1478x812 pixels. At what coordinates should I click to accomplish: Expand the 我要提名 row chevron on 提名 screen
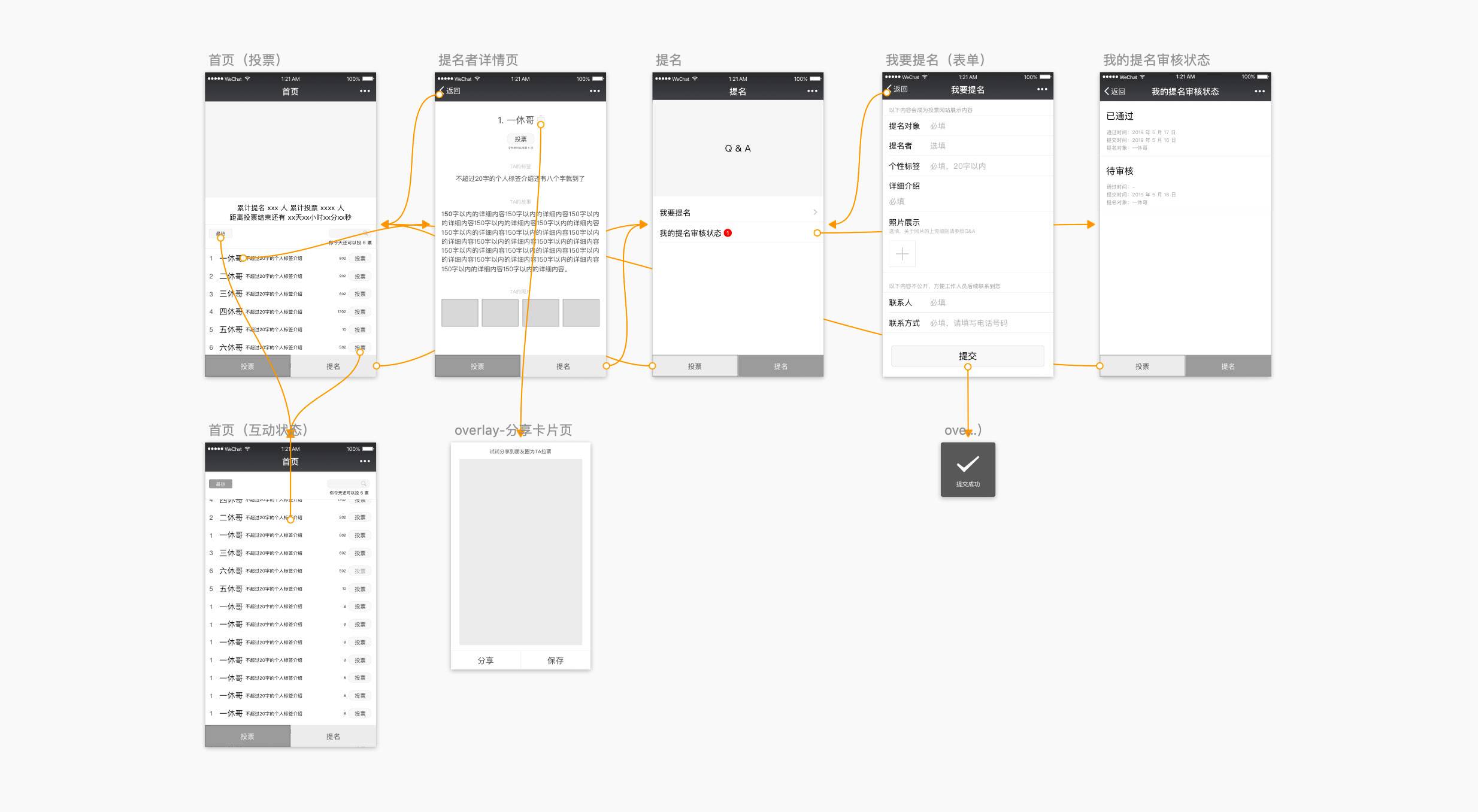coord(815,213)
